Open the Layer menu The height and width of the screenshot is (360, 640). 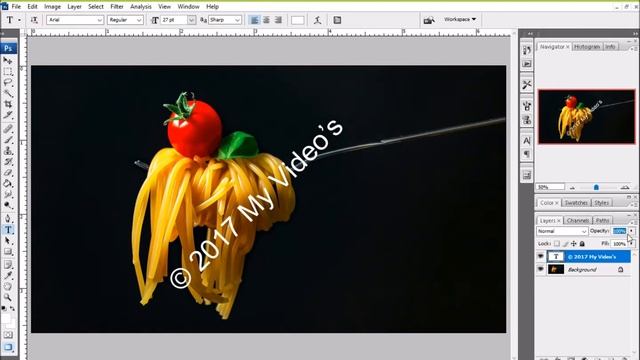pos(74,7)
